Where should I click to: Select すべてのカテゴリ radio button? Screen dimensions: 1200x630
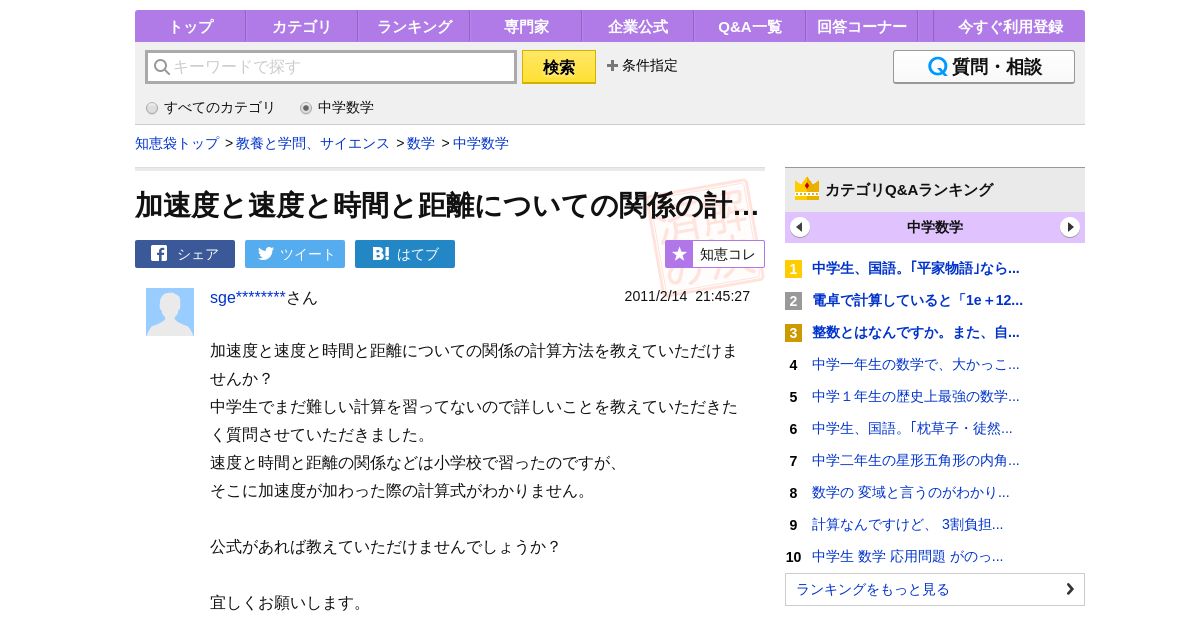[x=152, y=108]
